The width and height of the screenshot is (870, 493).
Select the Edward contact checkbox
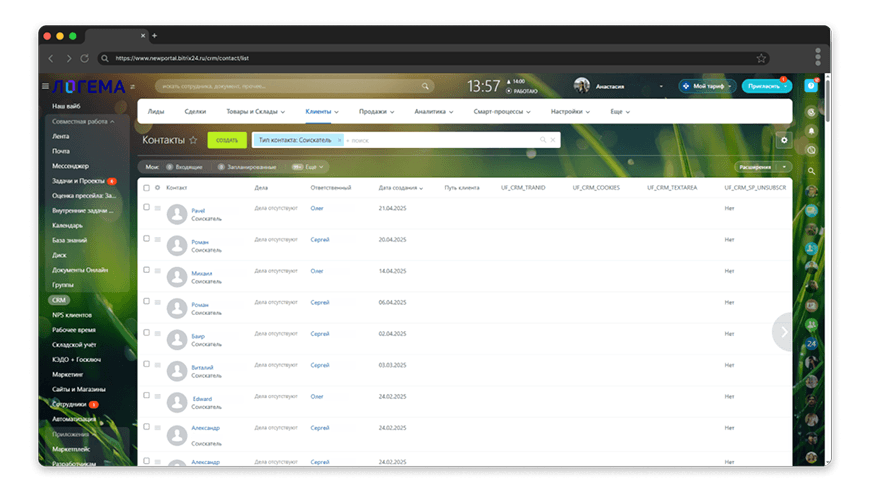tap(146, 395)
